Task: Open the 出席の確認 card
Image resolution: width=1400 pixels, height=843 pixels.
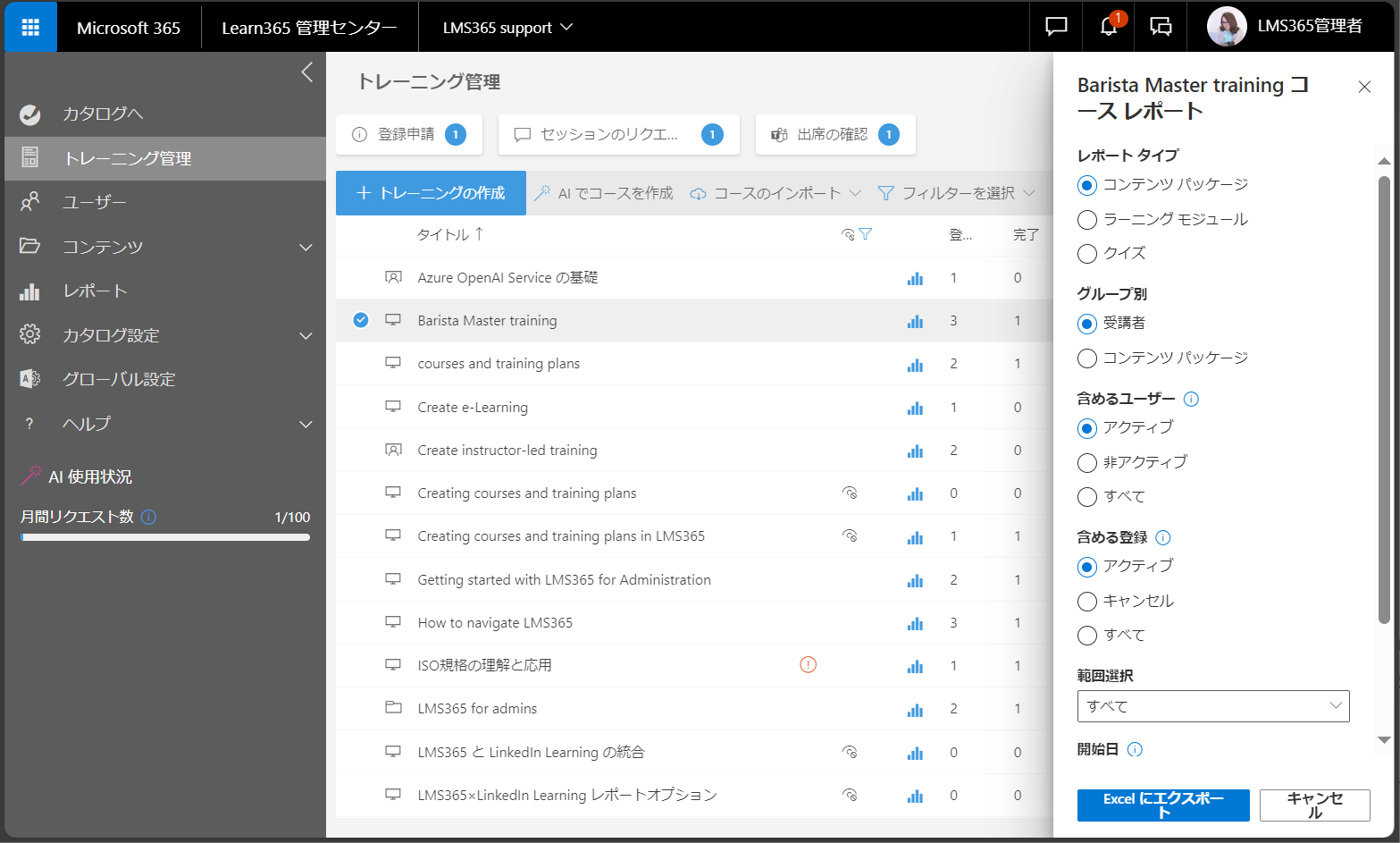Action: [835, 135]
